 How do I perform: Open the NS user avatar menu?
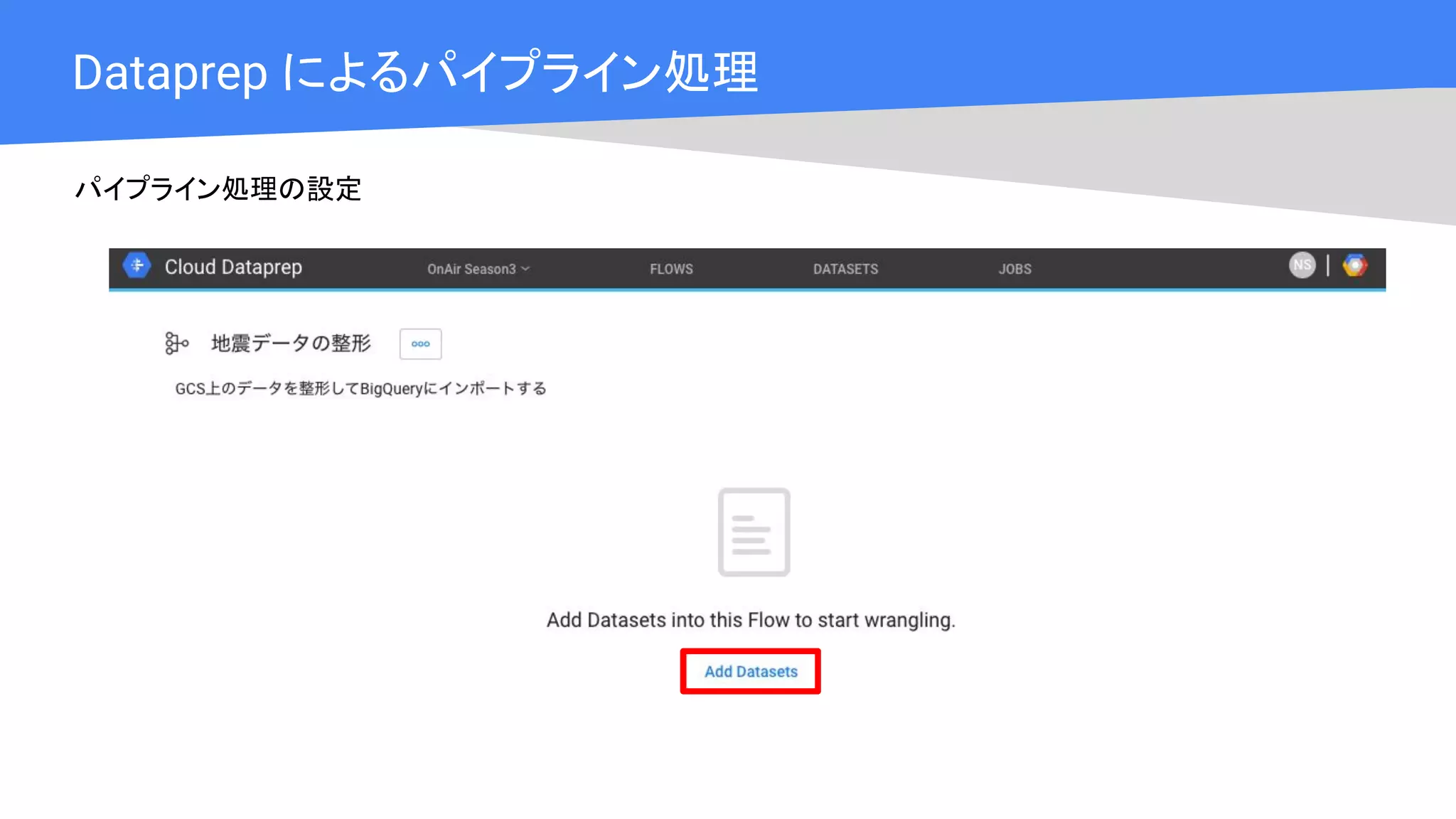coord(1302,265)
